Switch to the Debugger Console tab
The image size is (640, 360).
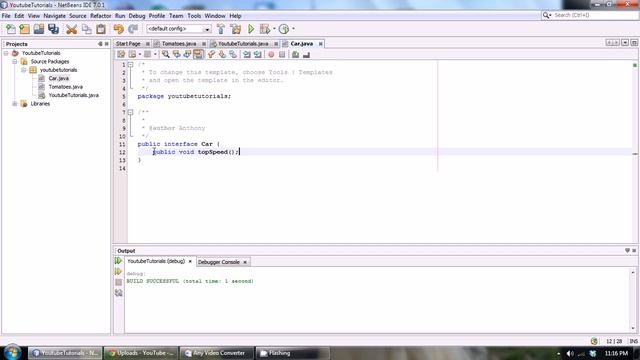point(219,262)
